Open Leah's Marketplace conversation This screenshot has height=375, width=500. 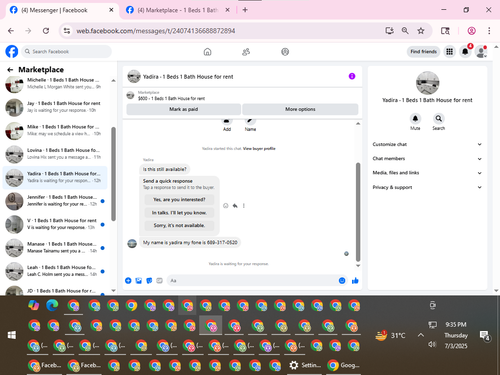pyautogui.click(x=55, y=271)
